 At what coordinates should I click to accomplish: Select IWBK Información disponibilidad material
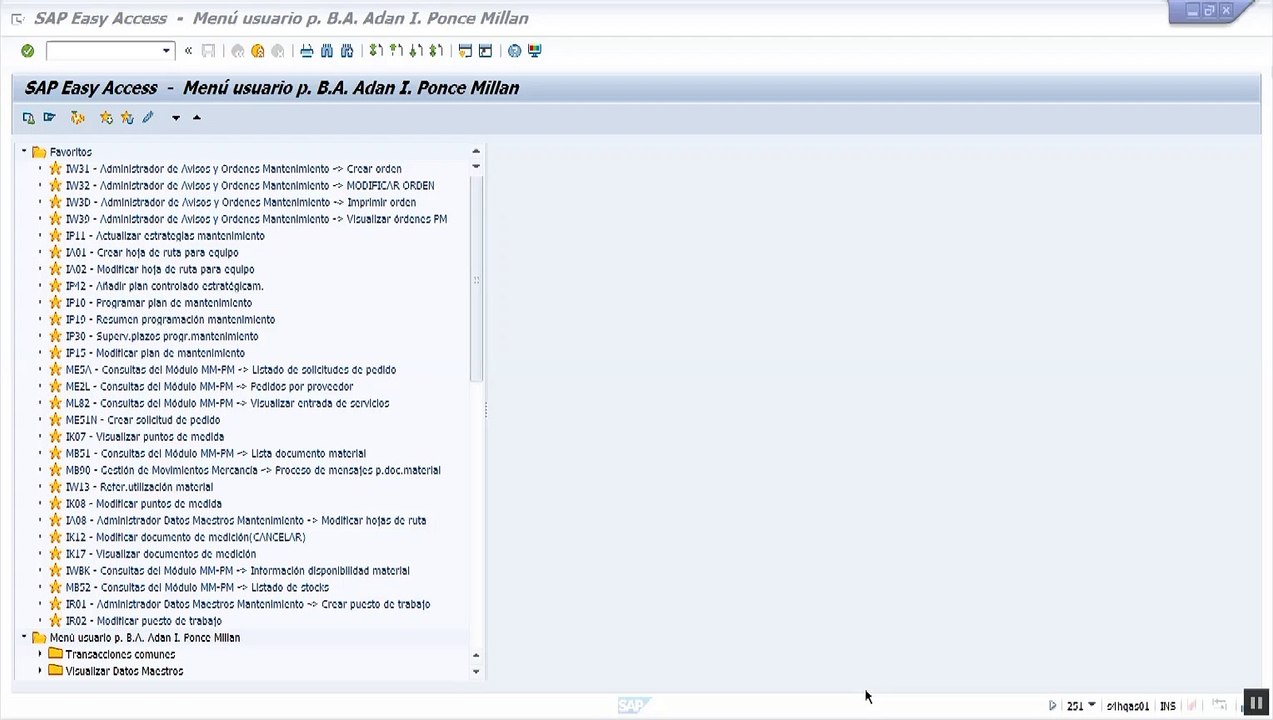coord(237,571)
